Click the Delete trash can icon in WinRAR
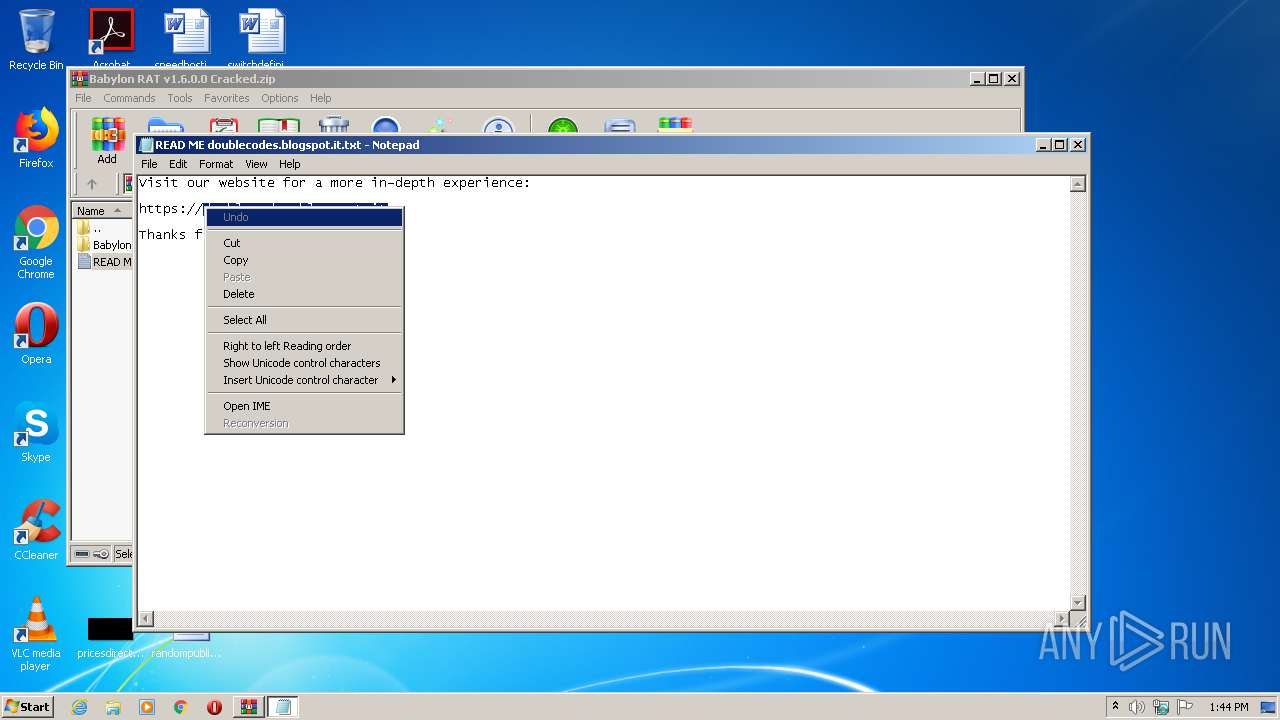Viewport: 1280px width, 720px height. coord(334,125)
